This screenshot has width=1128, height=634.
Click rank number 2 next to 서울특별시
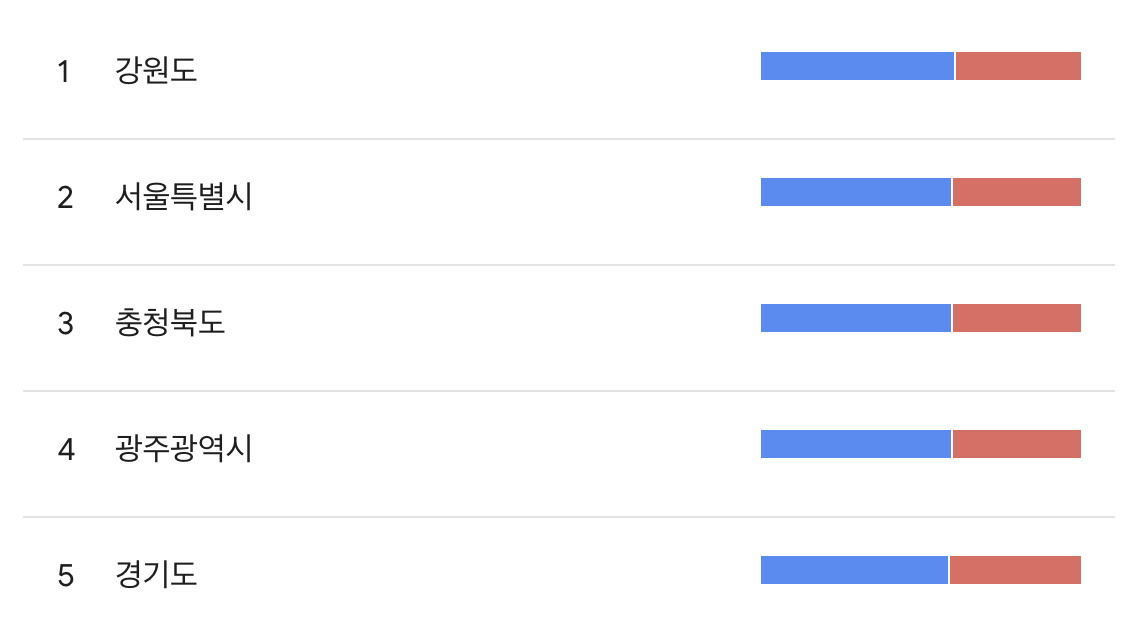pyautogui.click(x=65, y=198)
